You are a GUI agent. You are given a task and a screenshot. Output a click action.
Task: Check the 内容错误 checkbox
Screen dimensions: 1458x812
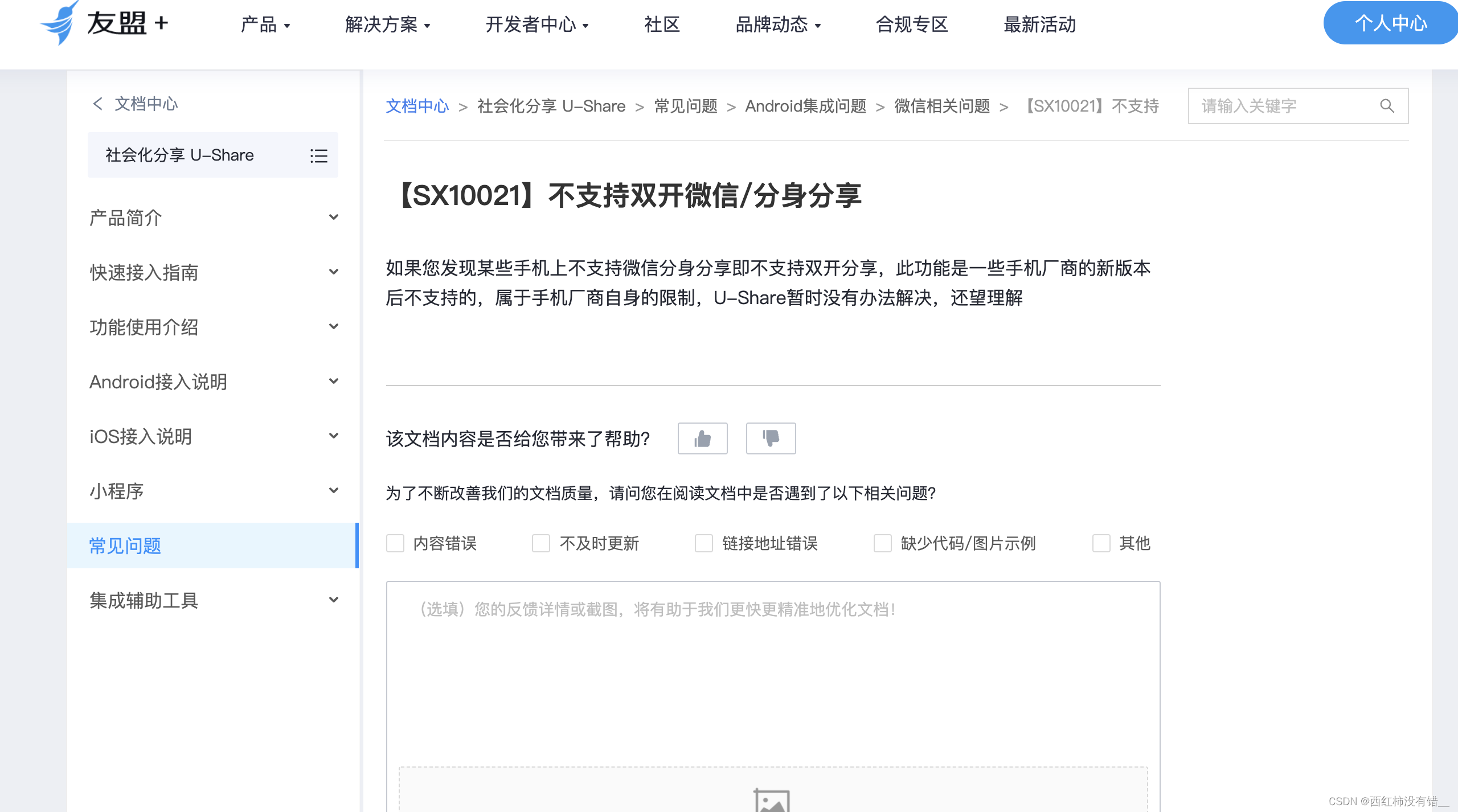395,543
